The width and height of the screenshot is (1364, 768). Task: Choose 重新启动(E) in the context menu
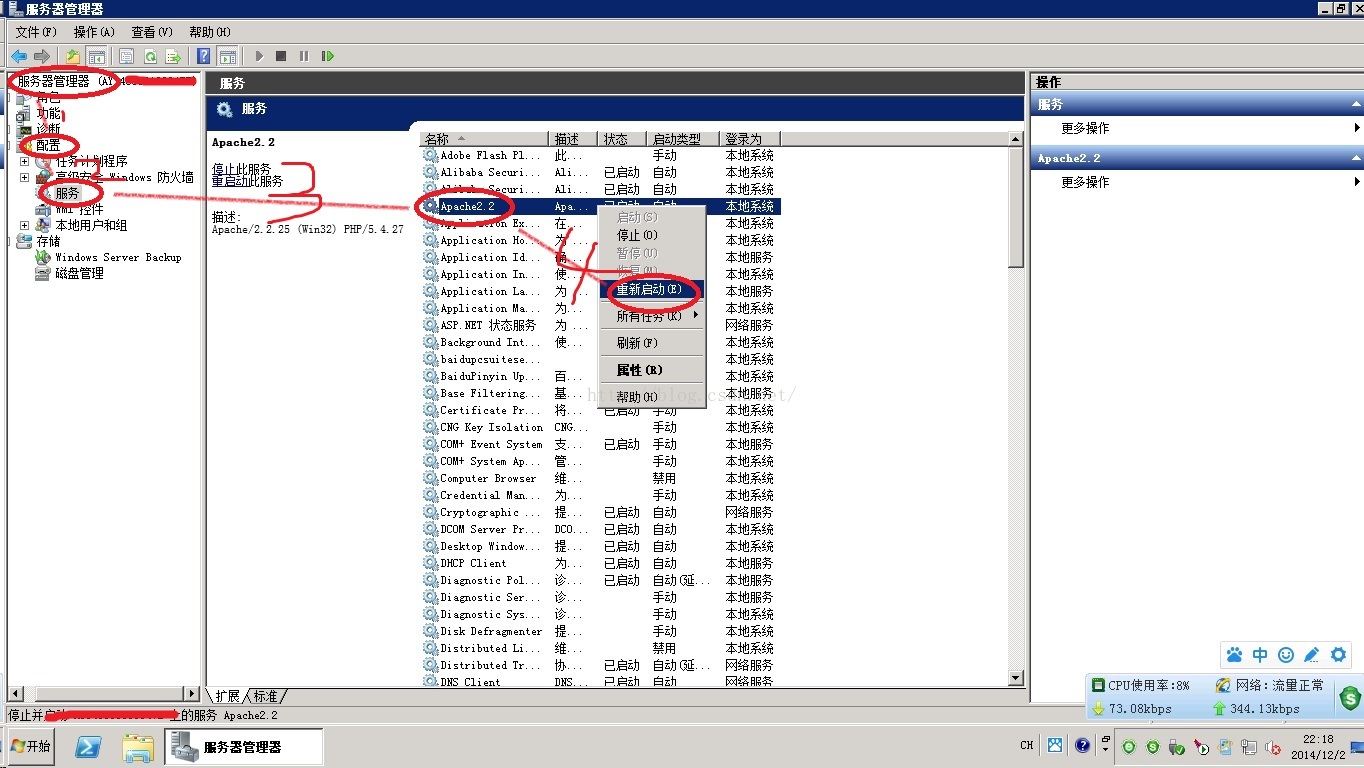tap(652, 290)
